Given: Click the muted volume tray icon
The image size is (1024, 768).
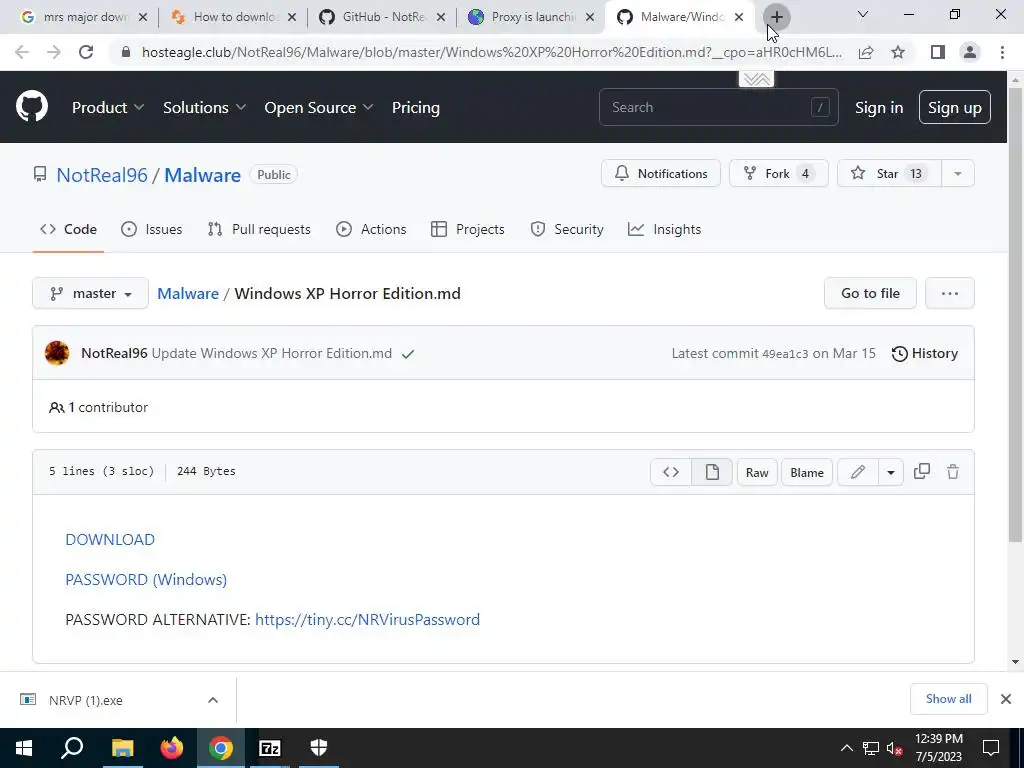Looking at the screenshot, I should [895, 748].
